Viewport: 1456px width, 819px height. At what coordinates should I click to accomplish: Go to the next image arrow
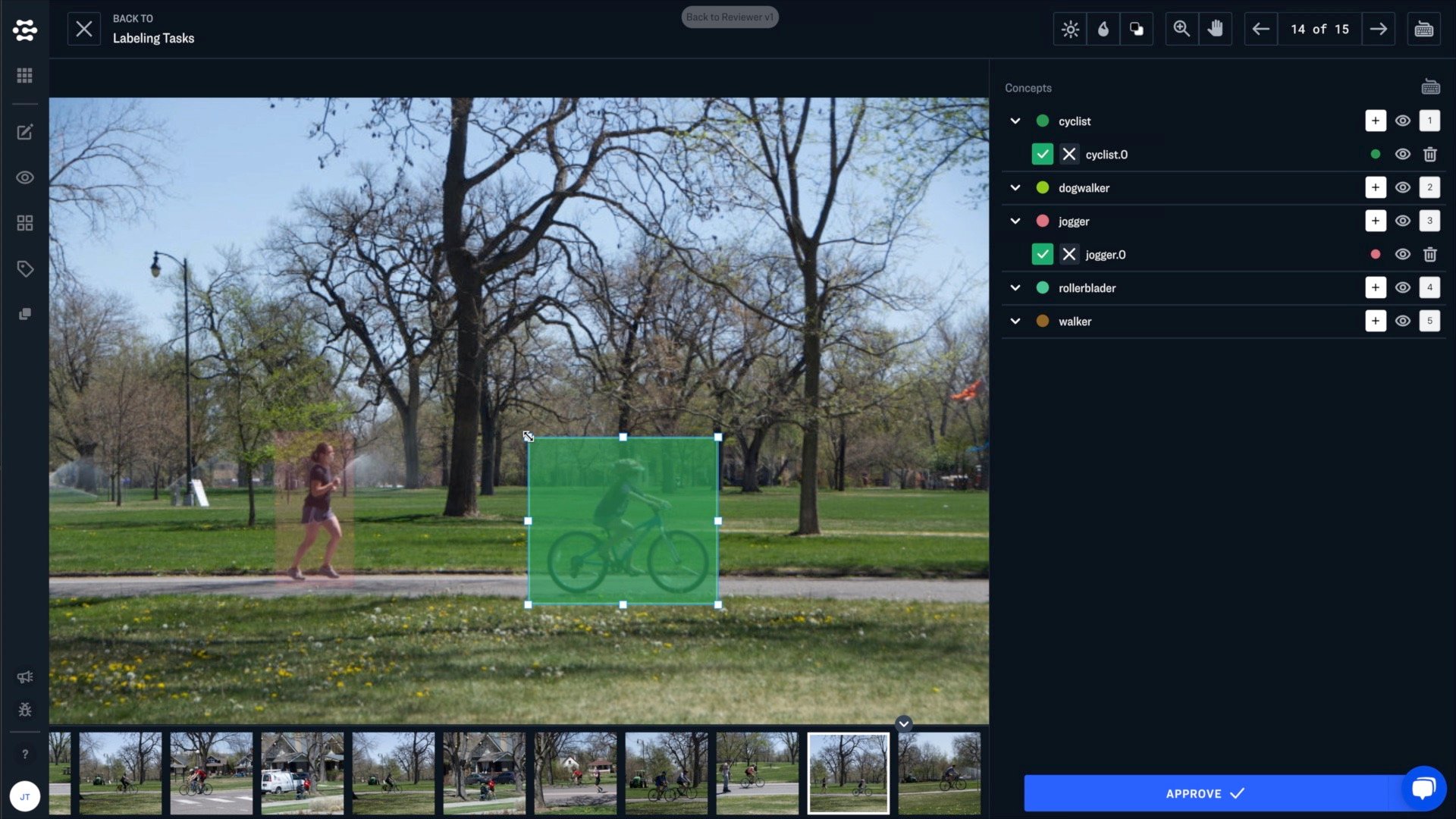coord(1378,29)
